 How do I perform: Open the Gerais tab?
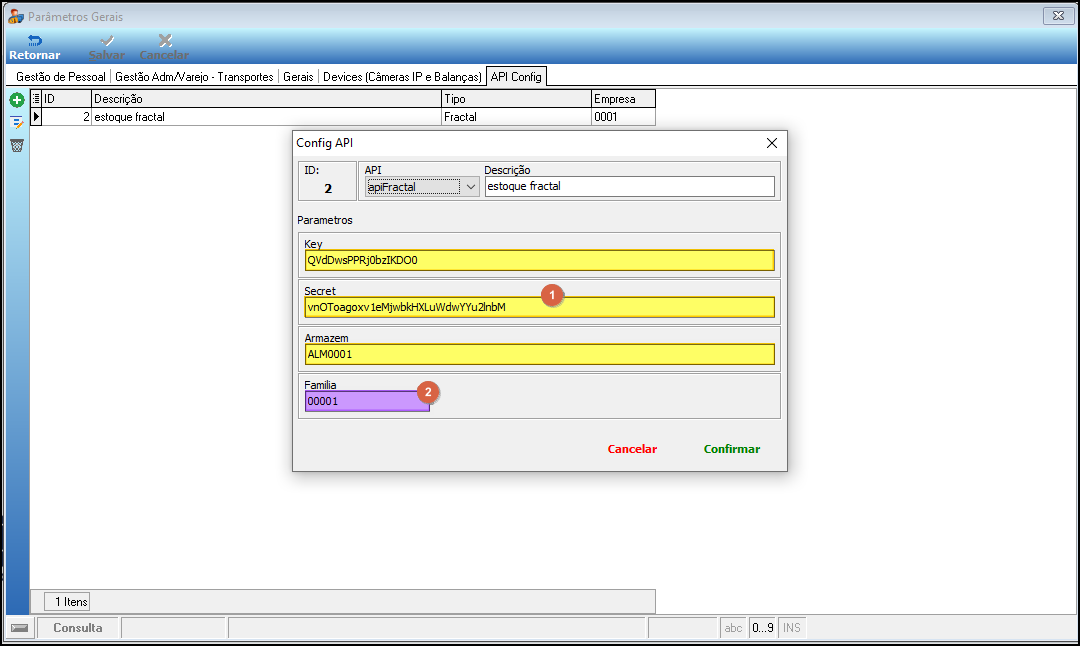tap(298, 76)
